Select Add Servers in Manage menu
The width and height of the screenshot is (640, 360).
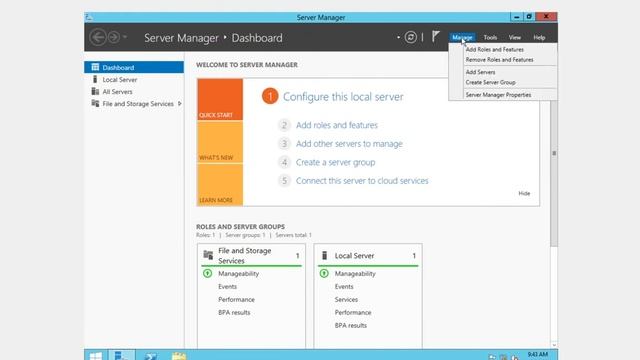tap(480, 72)
